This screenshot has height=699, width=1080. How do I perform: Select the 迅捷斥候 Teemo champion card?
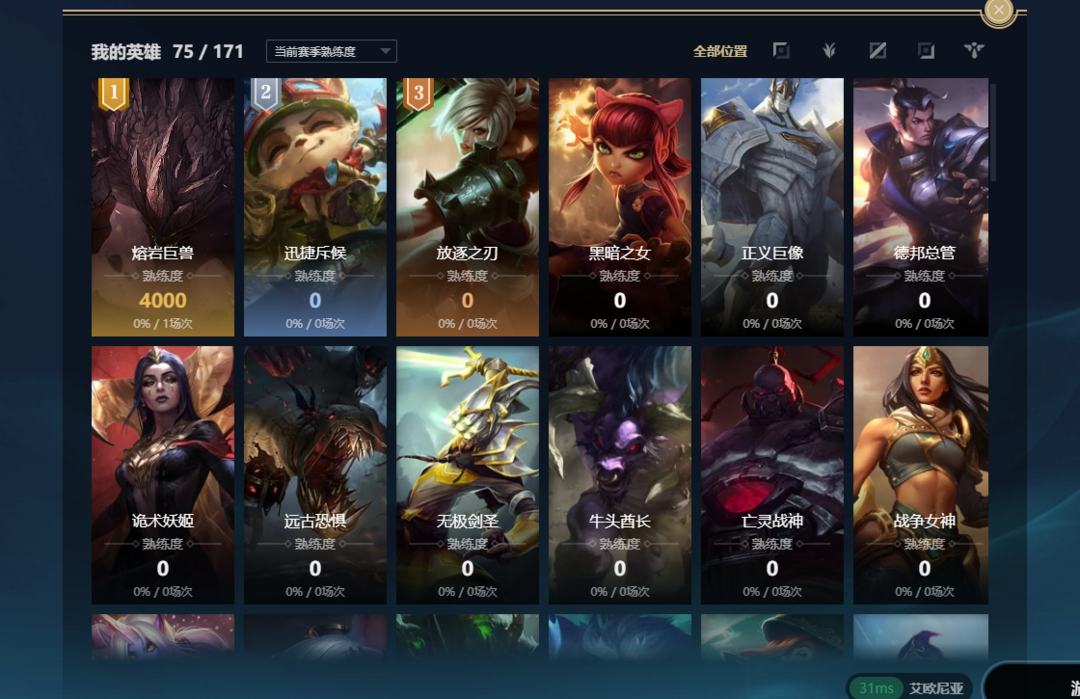pyautogui.click(x=315, y=207)
